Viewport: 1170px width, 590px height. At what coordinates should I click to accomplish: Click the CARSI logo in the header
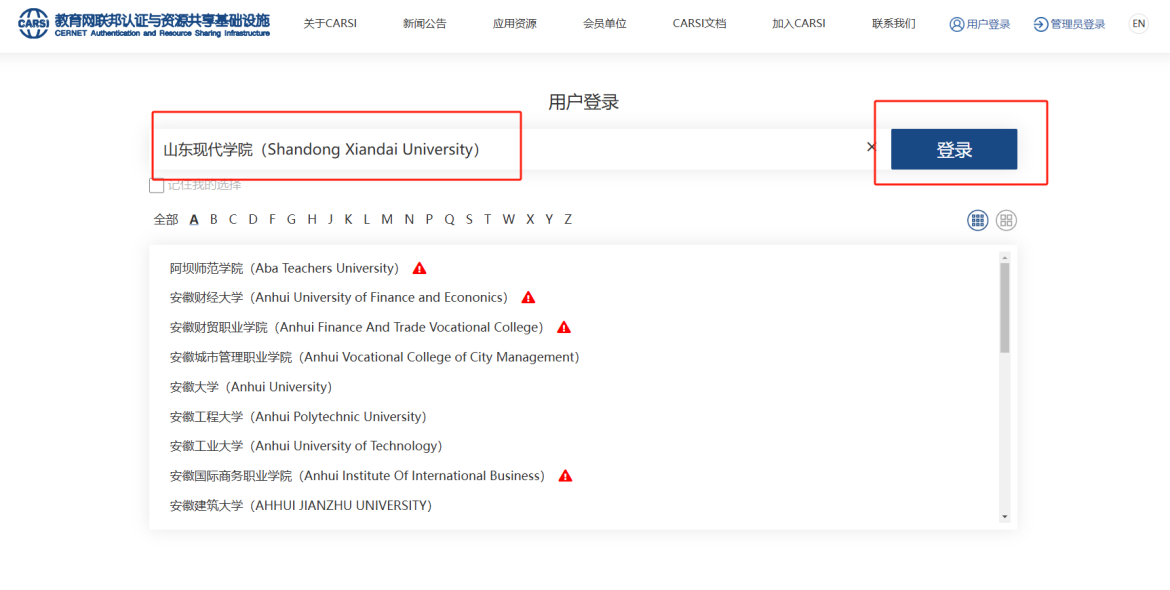(144, 25)
